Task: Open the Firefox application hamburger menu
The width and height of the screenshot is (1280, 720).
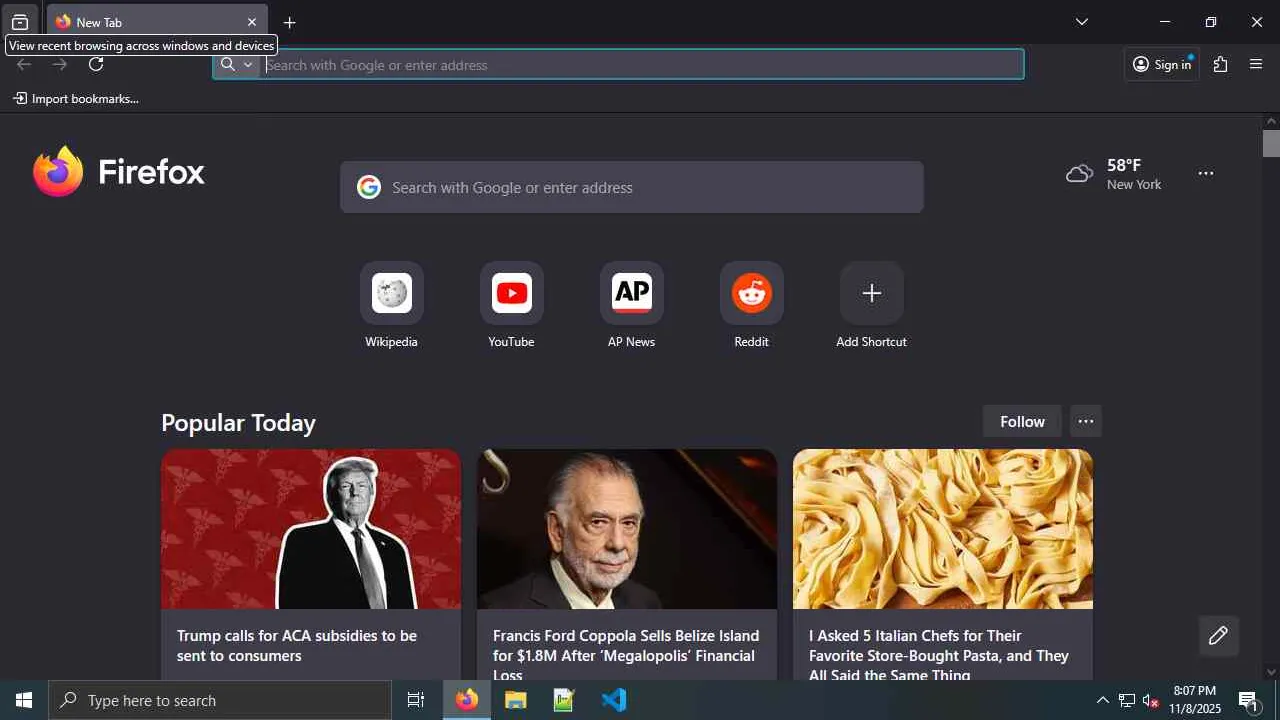Action: coord(1257,65)
